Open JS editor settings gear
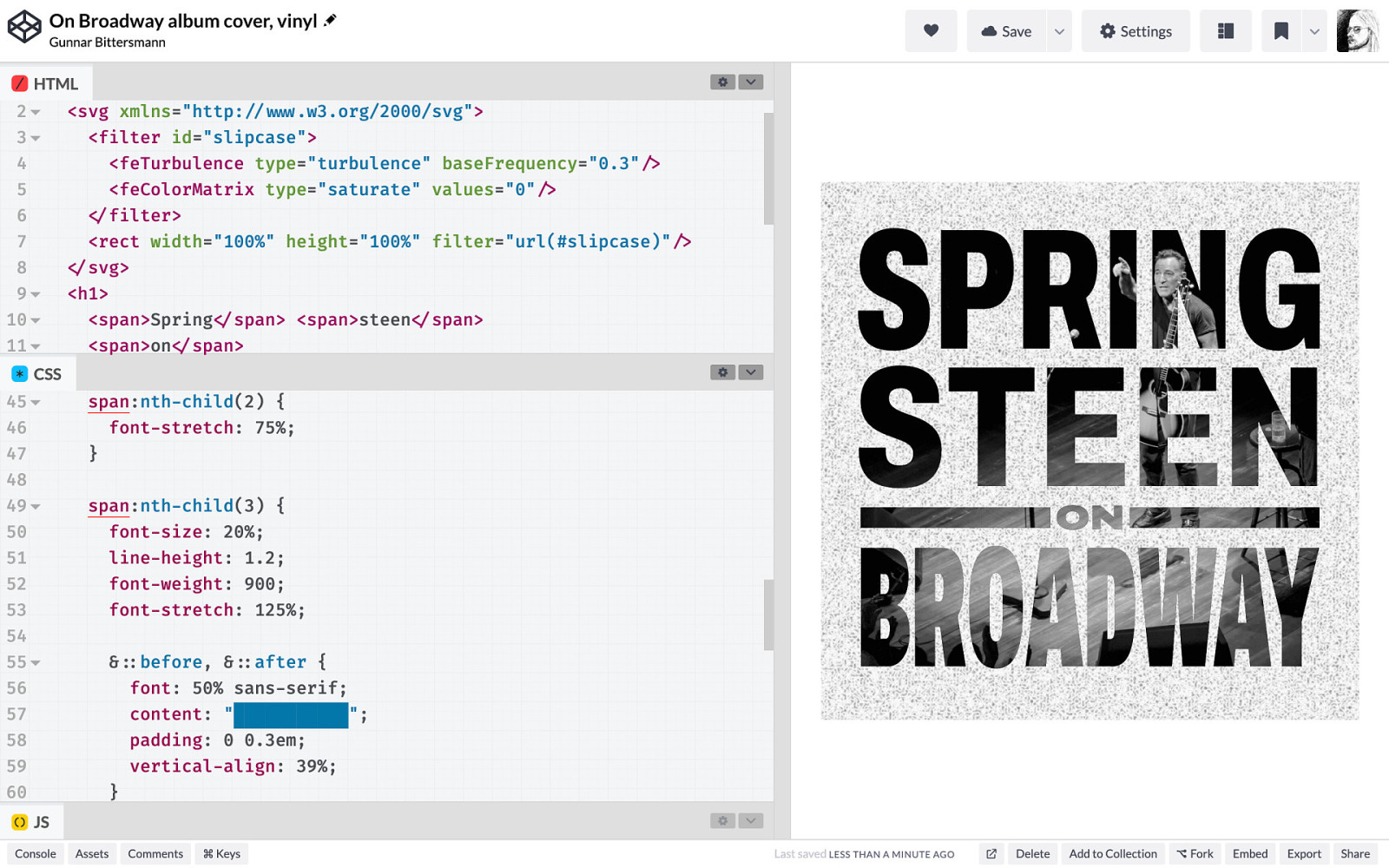 722,820
